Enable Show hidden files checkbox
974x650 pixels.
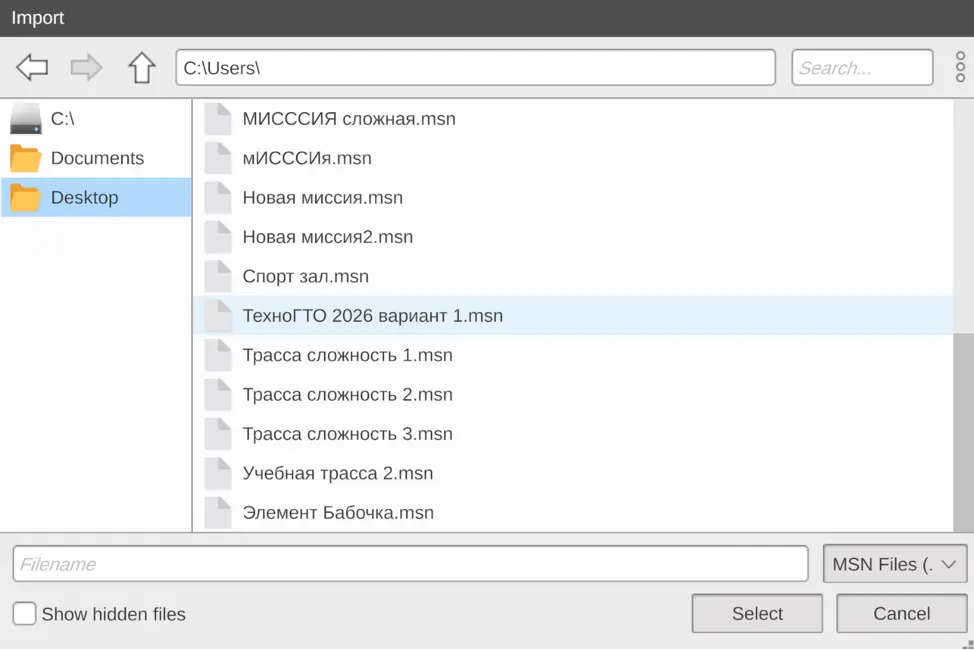[24, 614]
